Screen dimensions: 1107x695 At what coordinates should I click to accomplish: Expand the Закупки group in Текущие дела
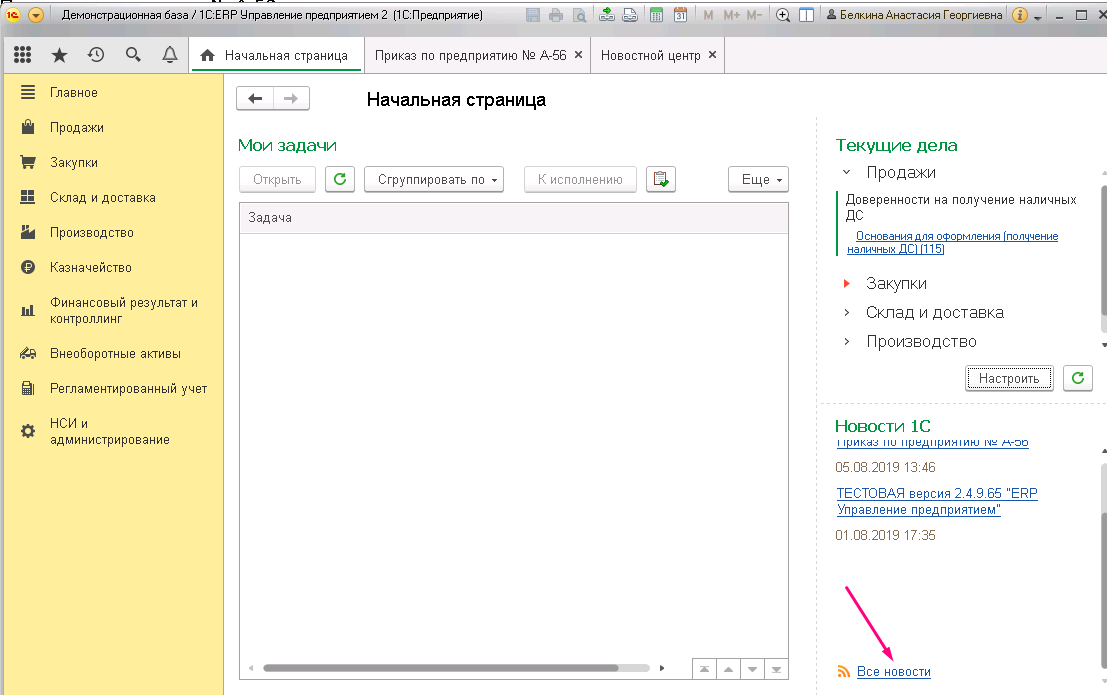tap(846, 283)
